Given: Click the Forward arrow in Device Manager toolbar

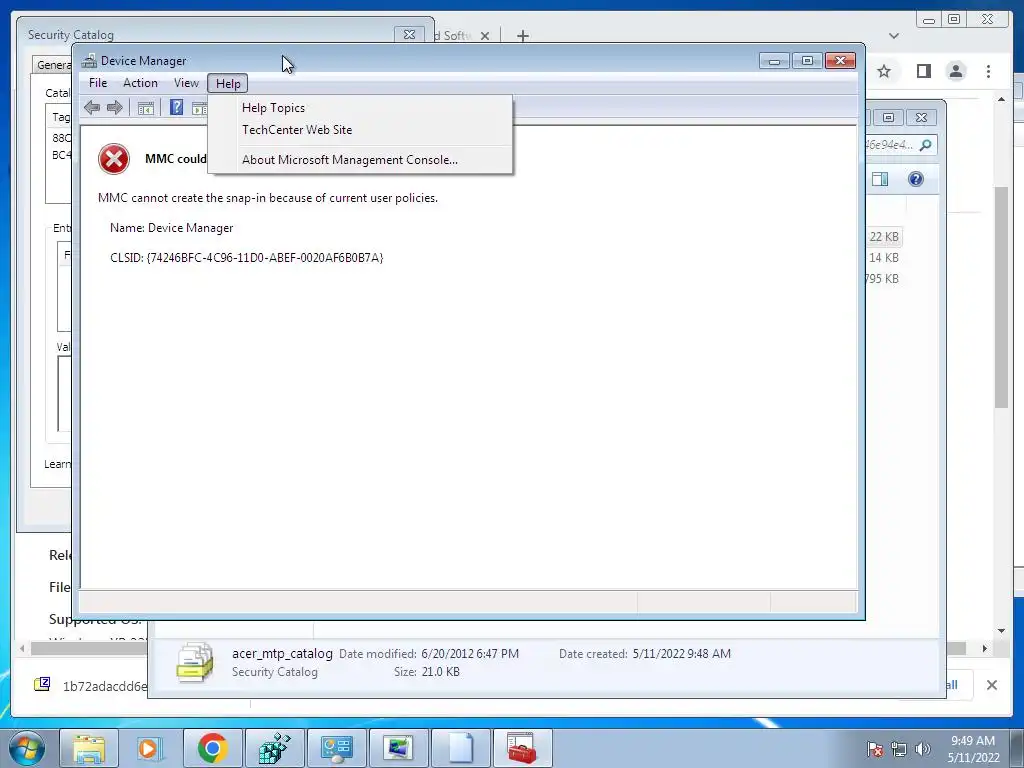Looking at the screenshot, I should pyautogui.click(x=115, y=108).
